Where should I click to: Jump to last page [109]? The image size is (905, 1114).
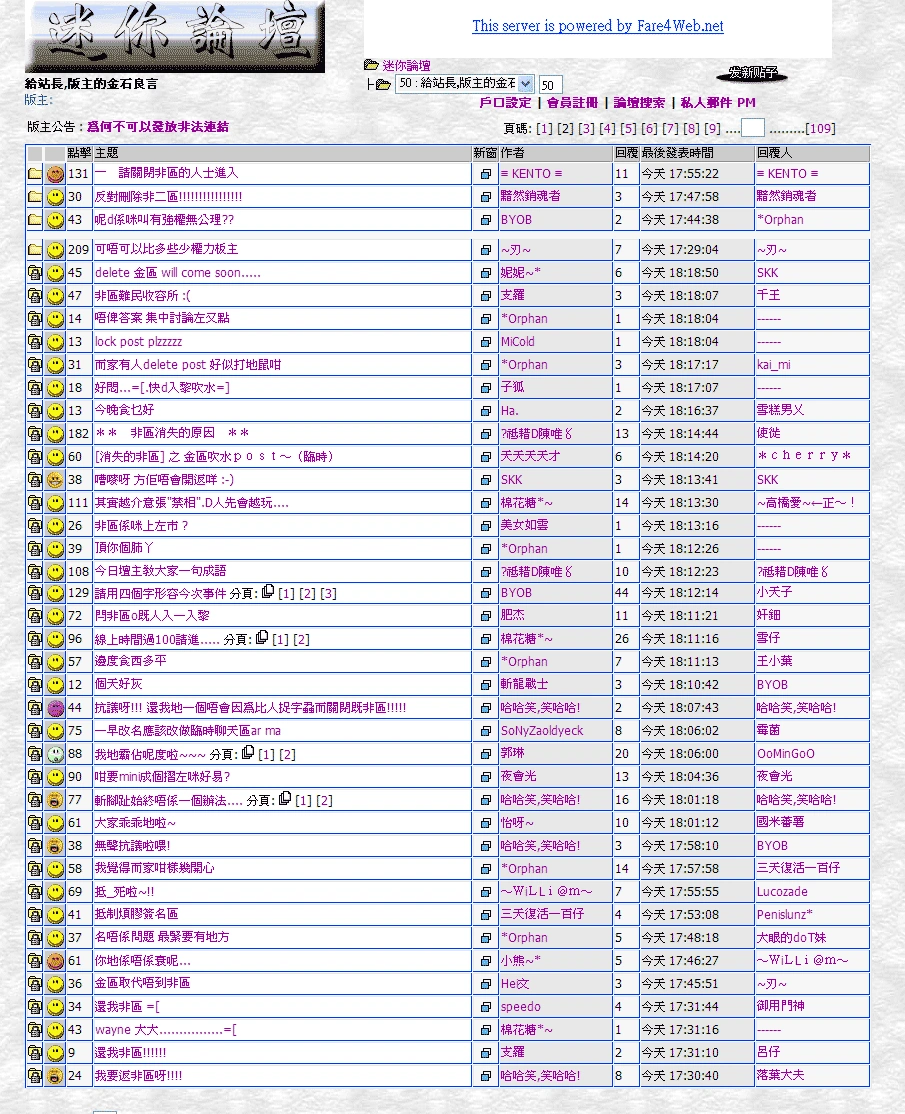pyautogui.click(x=820, y=129)
